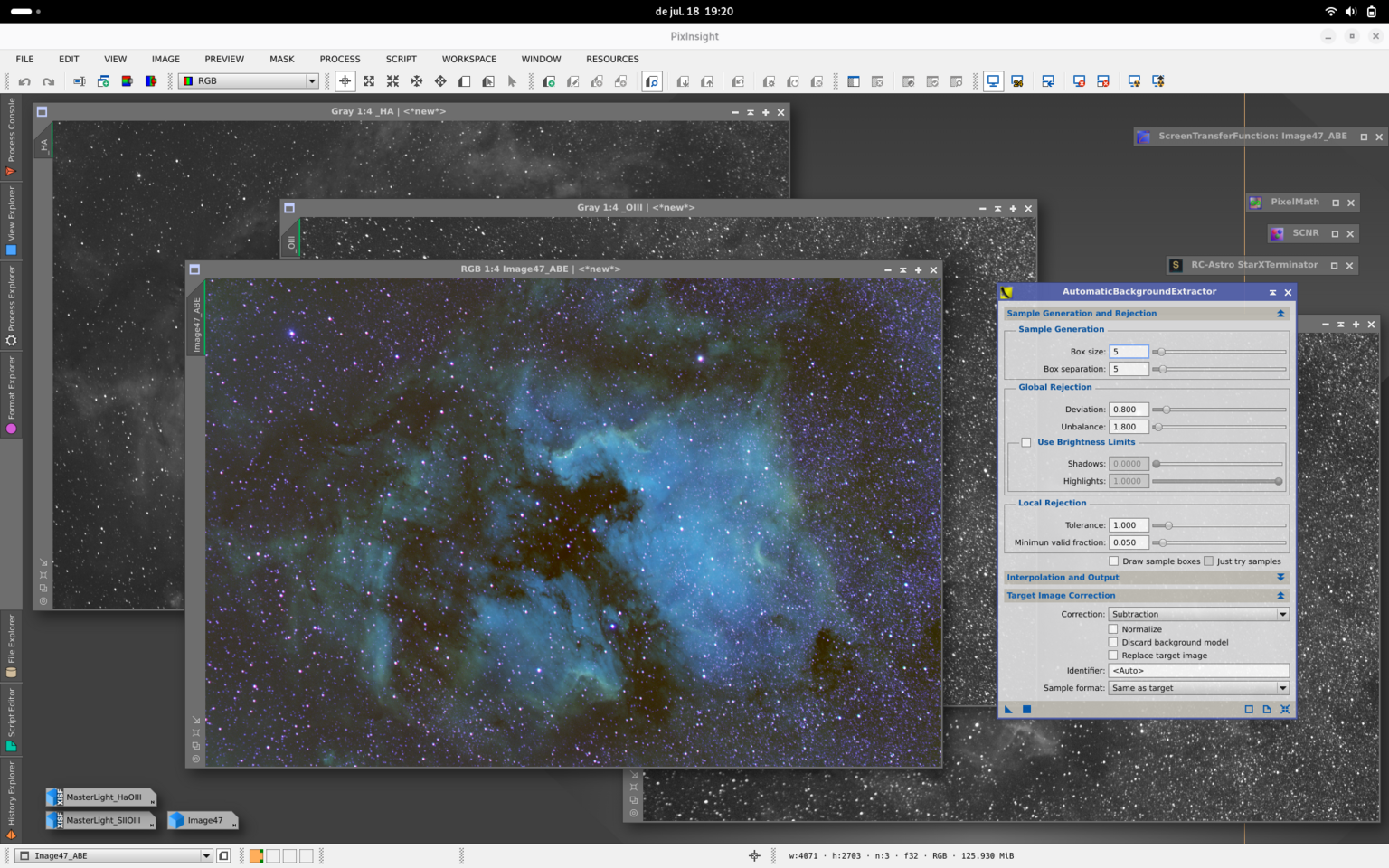Check Discard background model option

coord(1113,642)
